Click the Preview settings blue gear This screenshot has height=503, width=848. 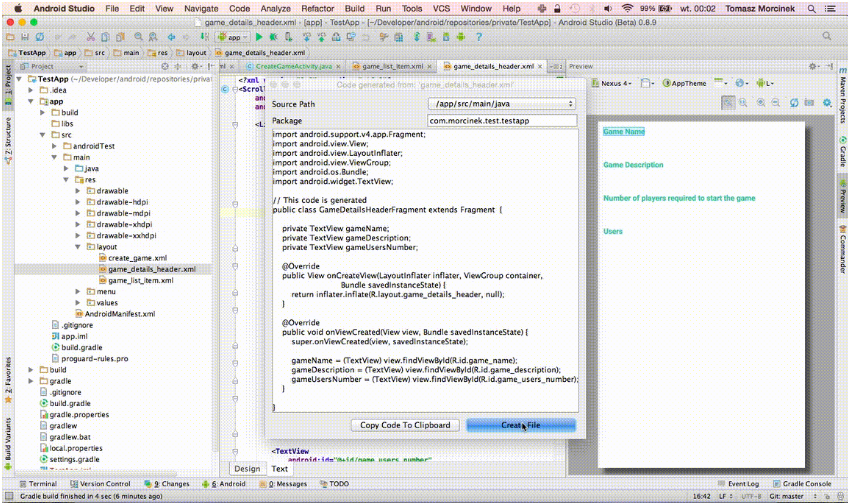click(x=827, y=102)
